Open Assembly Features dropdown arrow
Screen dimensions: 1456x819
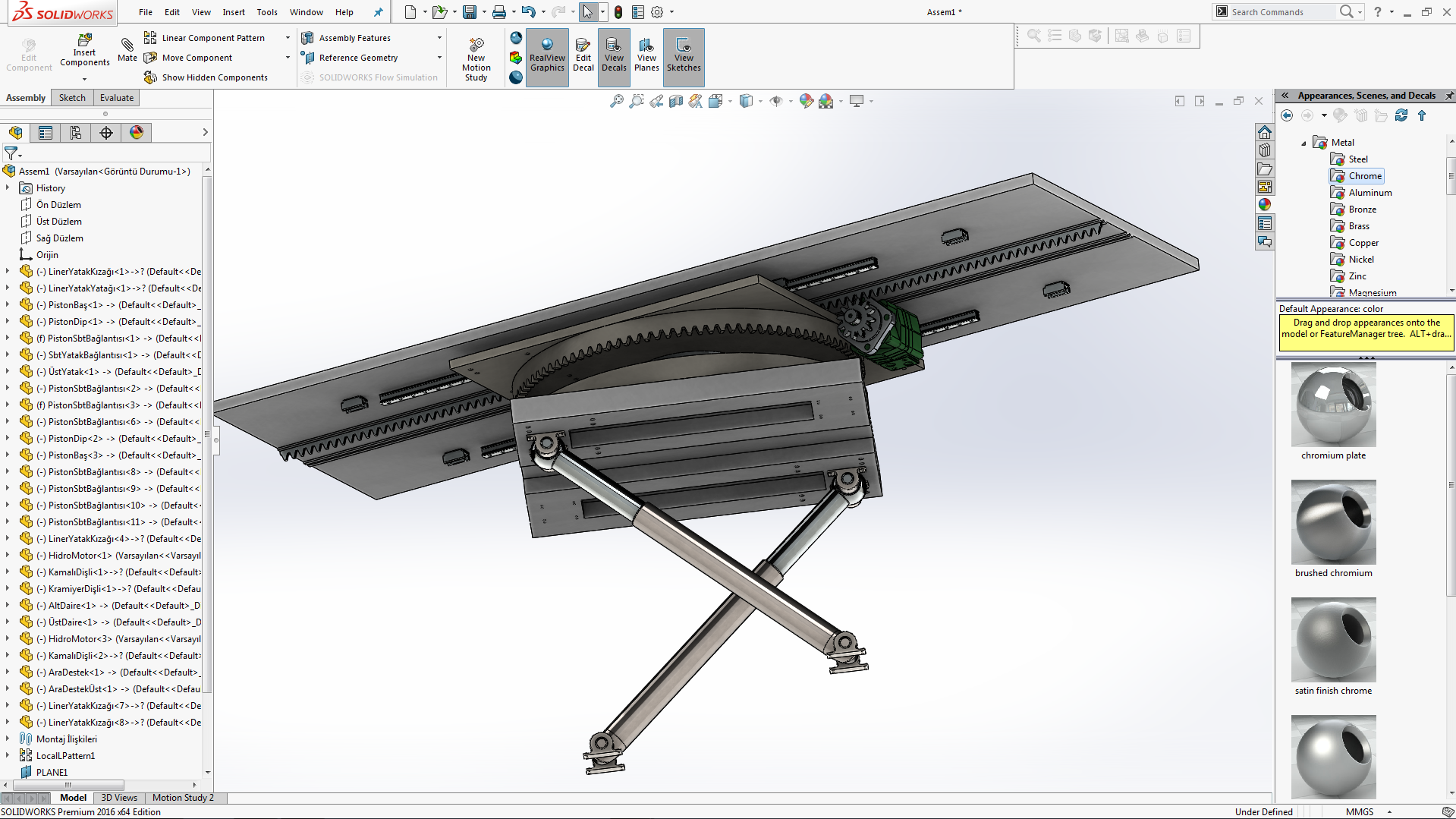(439, 38)
